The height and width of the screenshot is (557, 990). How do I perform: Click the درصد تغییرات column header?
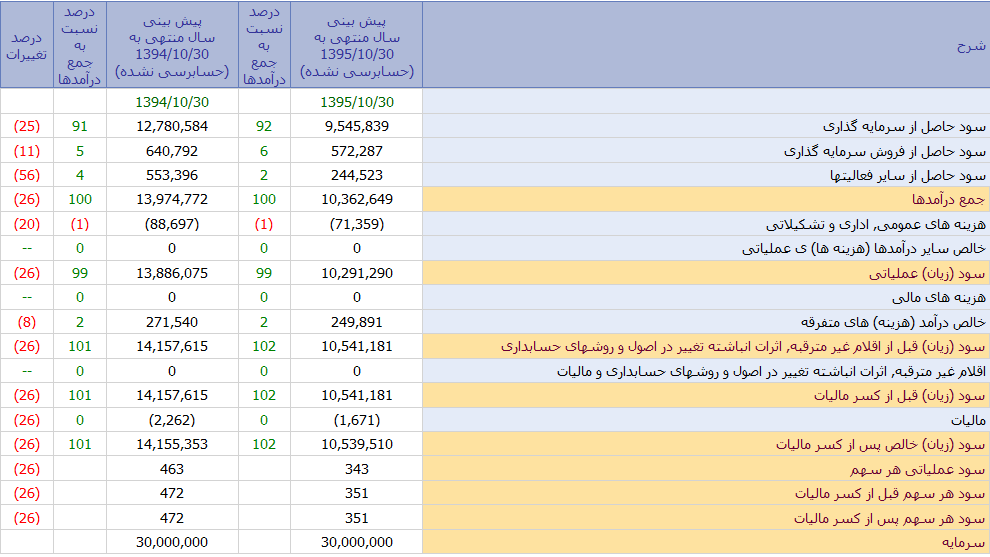(27, 46)
